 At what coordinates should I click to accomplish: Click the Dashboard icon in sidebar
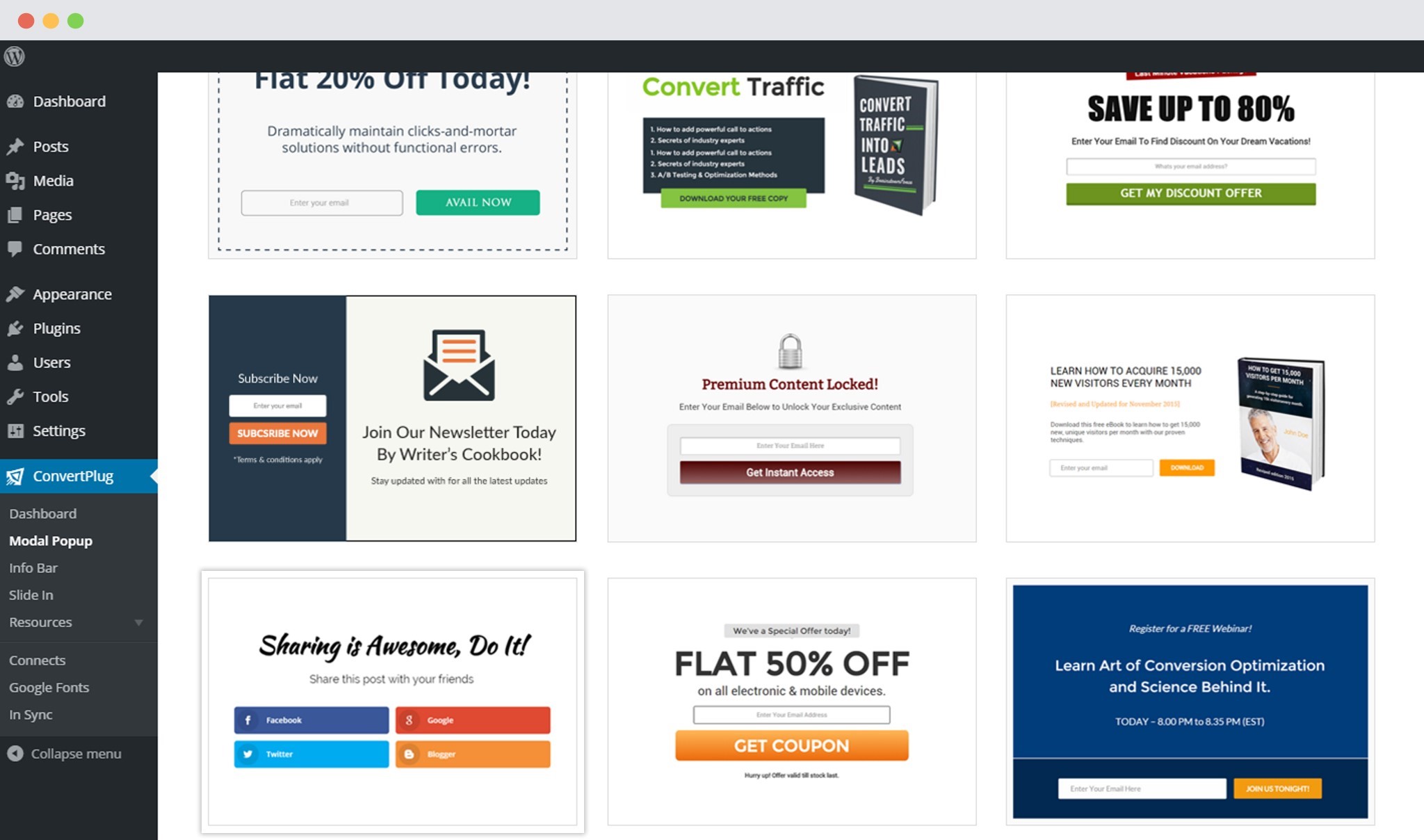(17, 100)
